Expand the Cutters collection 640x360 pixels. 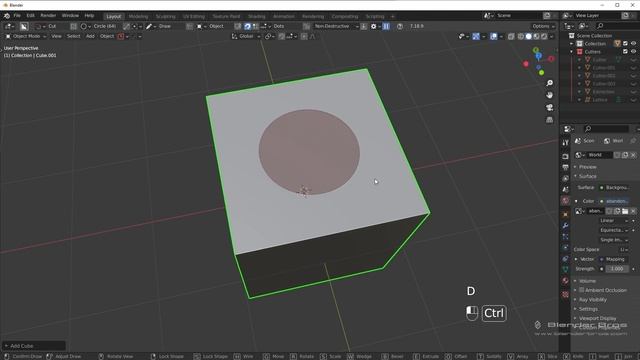click(x=572, y=52)
